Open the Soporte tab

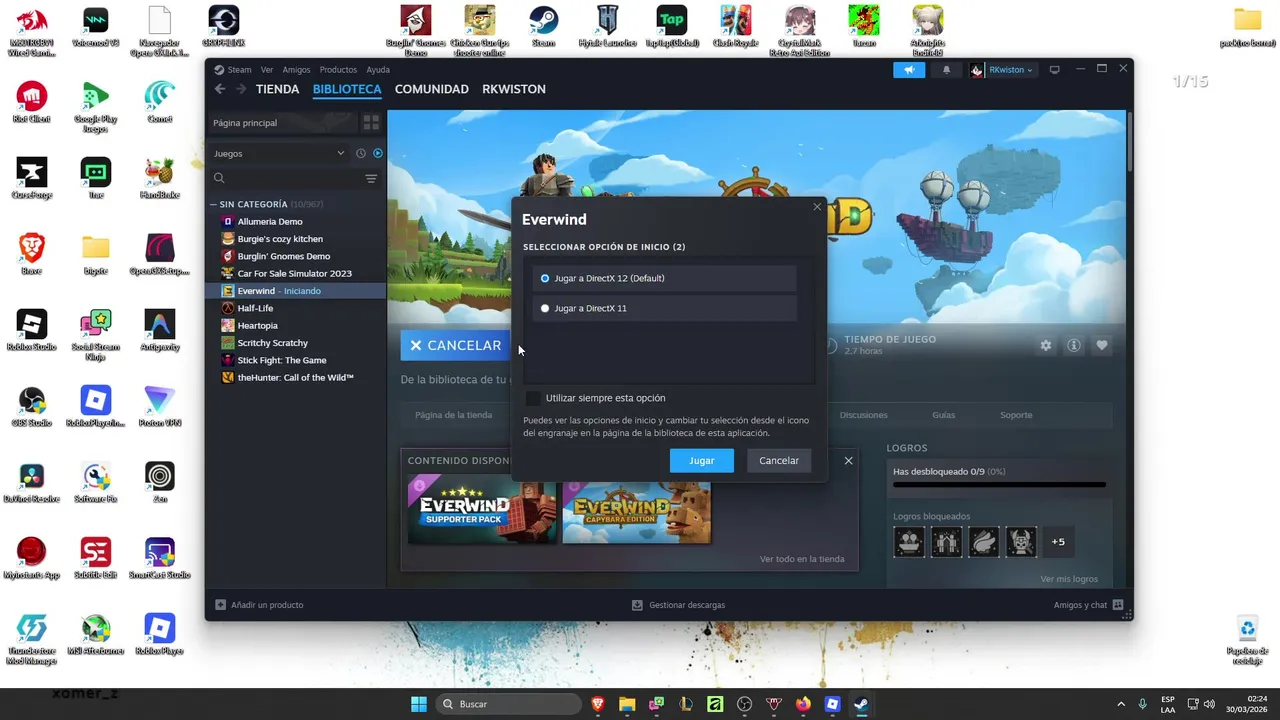coord(1016,415)
